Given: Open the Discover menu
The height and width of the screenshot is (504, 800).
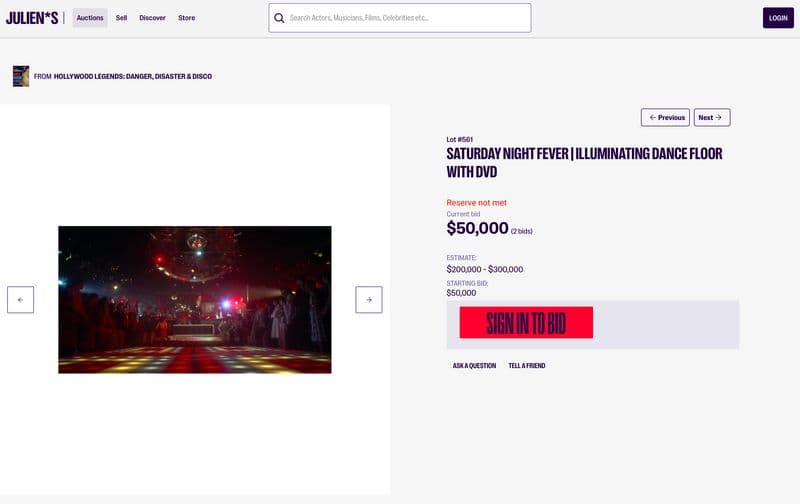Looking at the screenshot, I should (153, 18).
